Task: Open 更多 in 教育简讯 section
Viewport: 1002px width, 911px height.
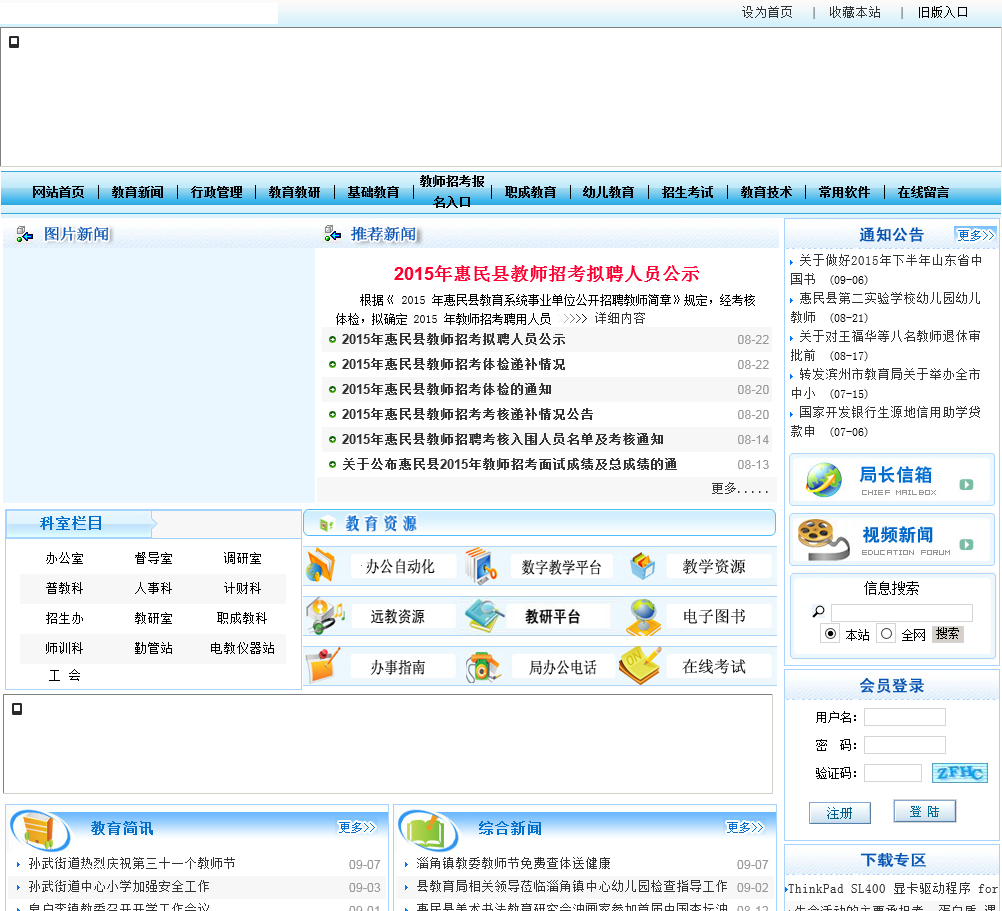Action: pyautogui.click(x=357, y=827)
